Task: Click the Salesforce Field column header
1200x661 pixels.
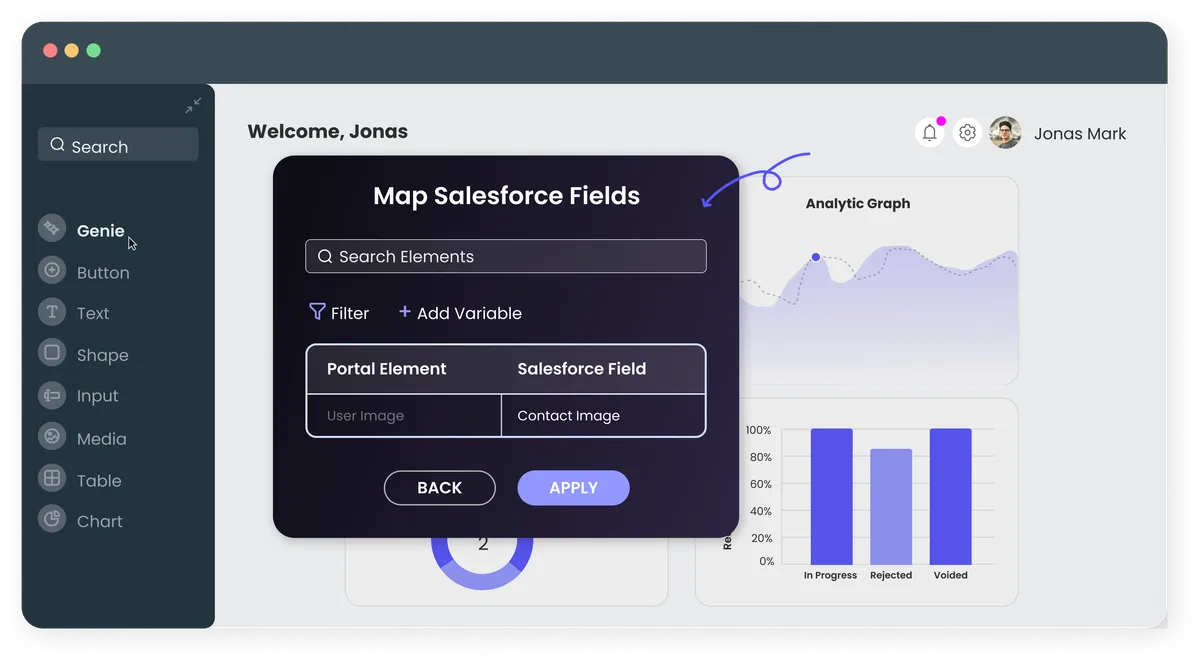Action: (582, 369)
